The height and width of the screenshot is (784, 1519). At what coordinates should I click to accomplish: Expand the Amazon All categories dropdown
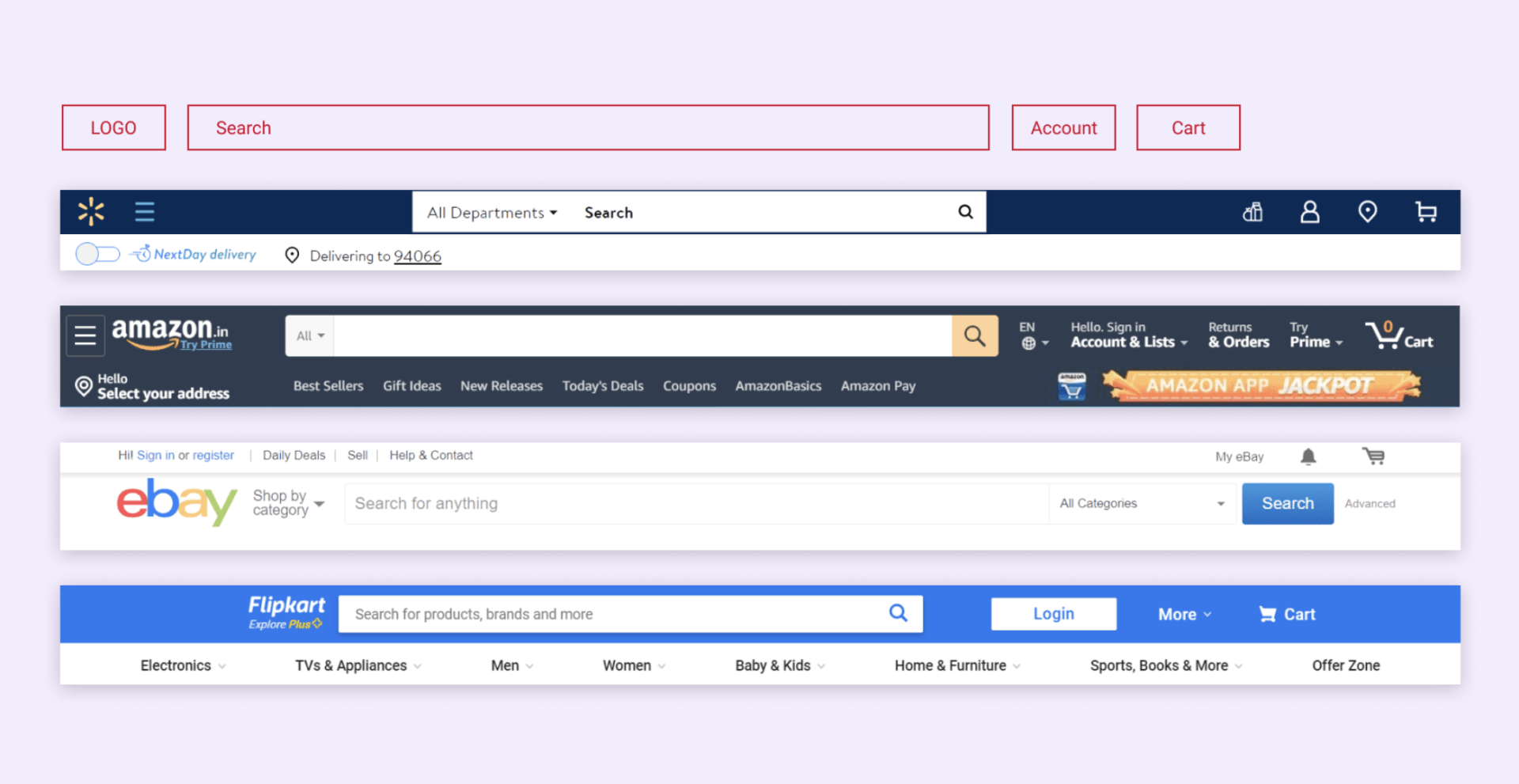[x=310, y=335]
